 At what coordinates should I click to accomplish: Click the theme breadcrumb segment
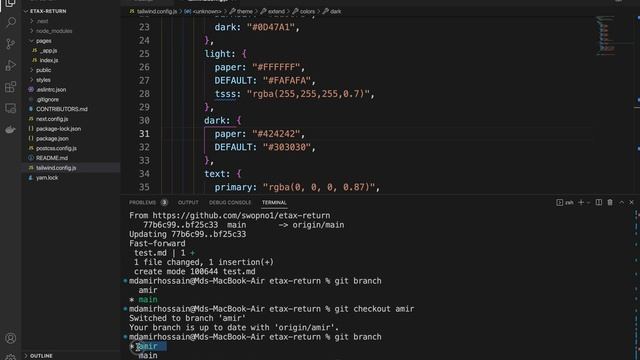point(244,11)
